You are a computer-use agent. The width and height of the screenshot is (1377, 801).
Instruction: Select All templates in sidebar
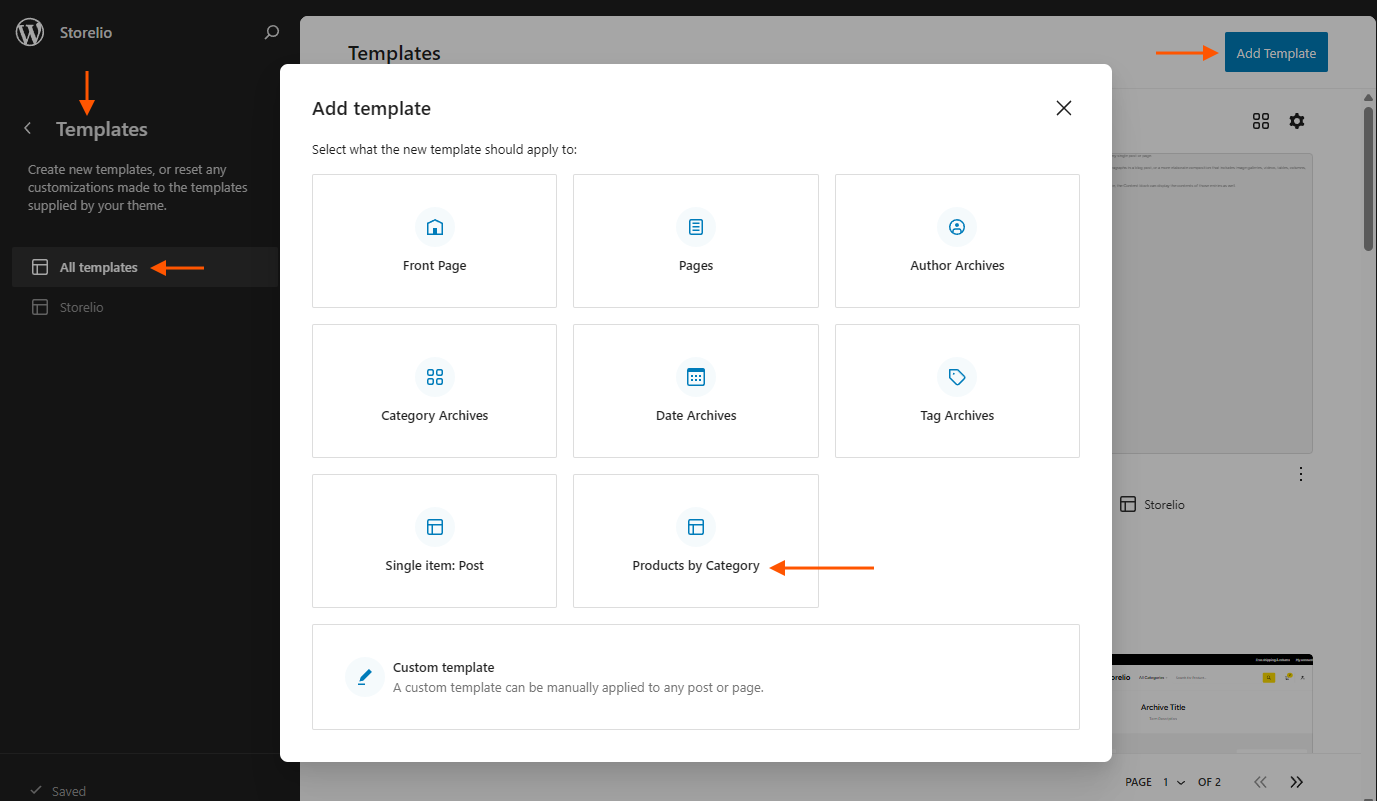pos(98,267)
